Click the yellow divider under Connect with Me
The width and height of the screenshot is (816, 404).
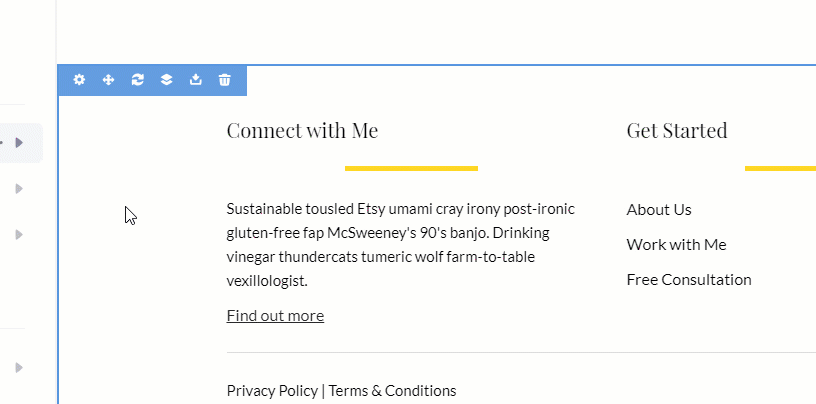point(411,168)
